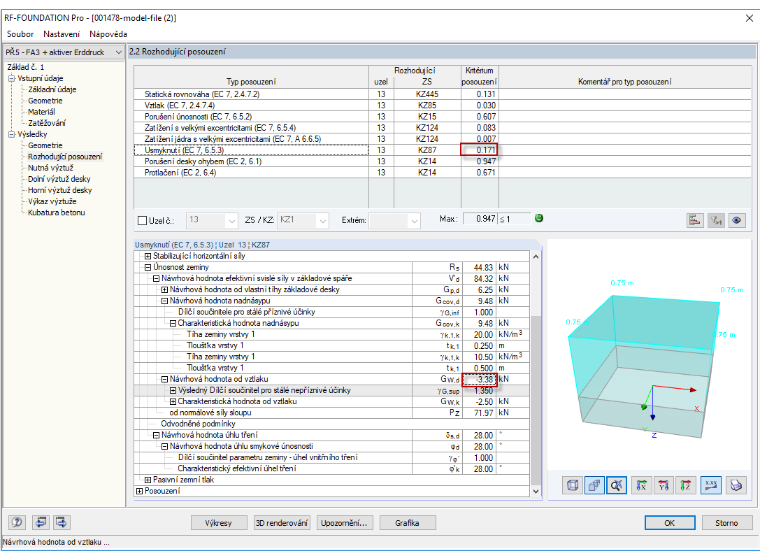Viewport: 760px width, 560px height.
Task: Open the load case dropdown 'PŘS - FA3'
Action: [x=63, y=52]
